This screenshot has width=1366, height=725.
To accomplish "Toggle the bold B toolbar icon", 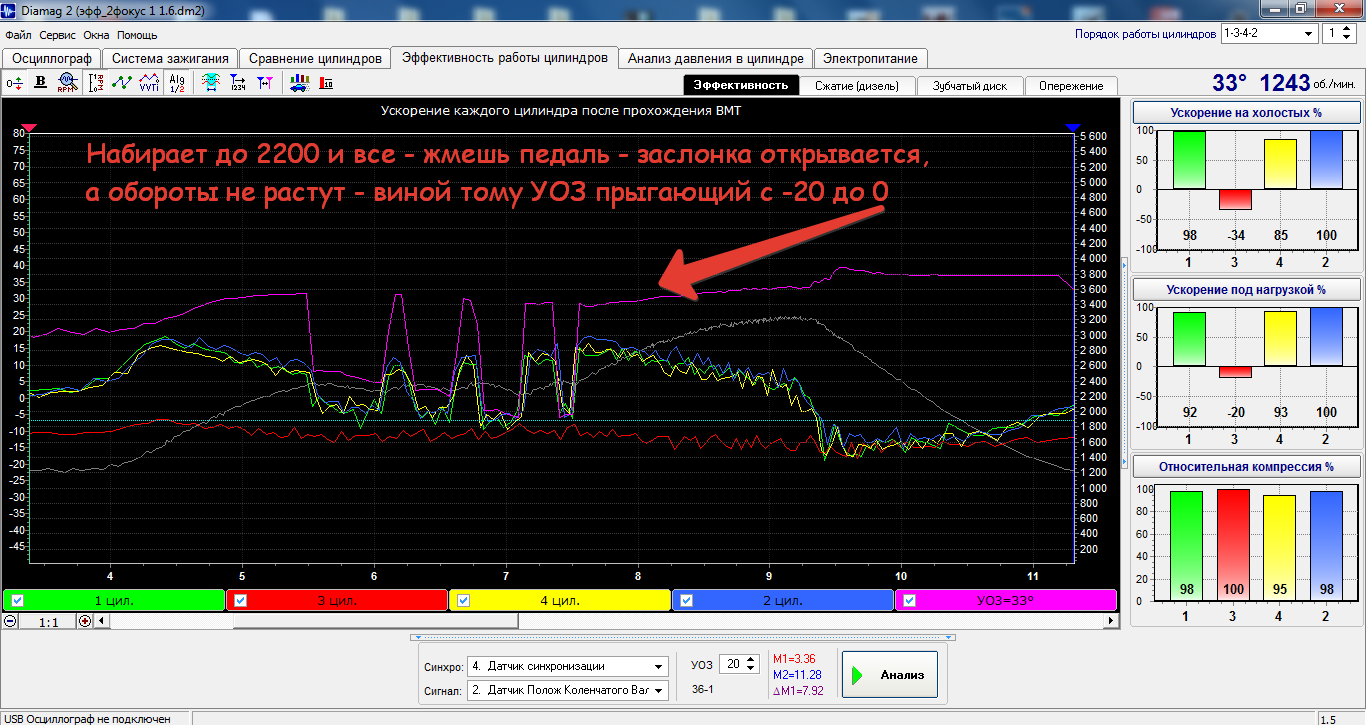I will [41, 82].
